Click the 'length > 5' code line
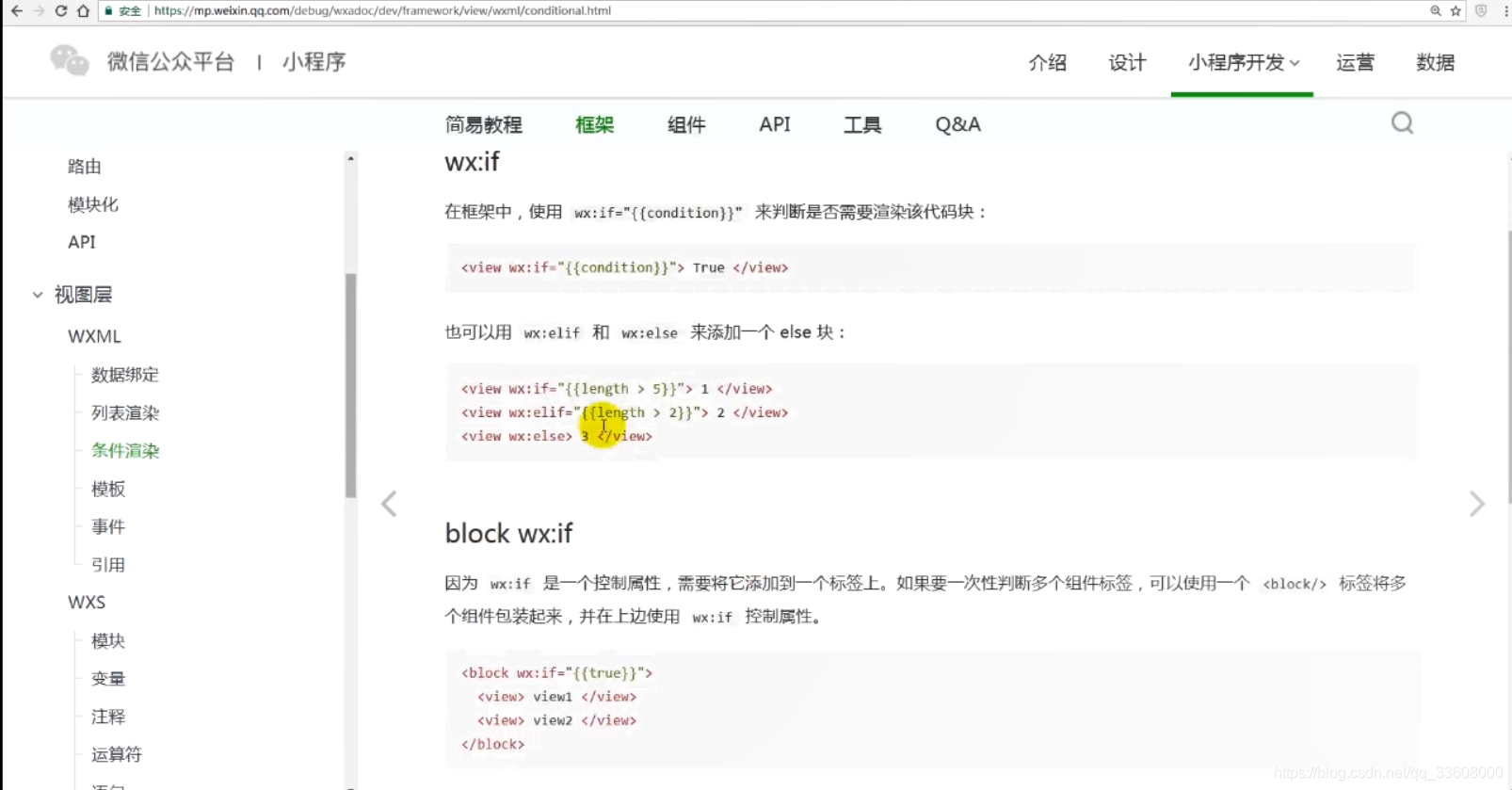This screenshot has height=790, width=1512. coord(617,389)
